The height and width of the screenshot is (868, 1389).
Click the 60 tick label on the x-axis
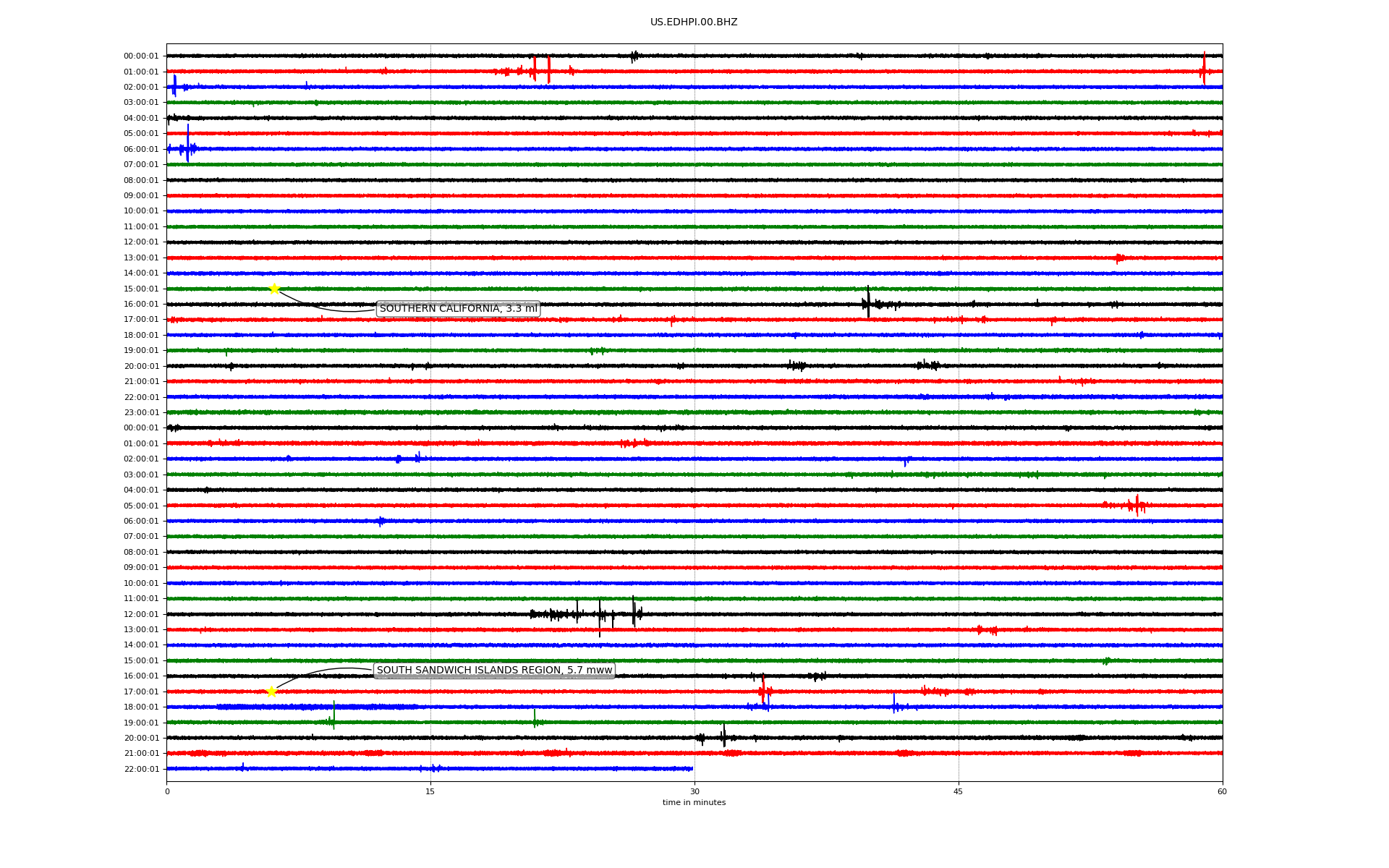click(x=1221, y=791)
